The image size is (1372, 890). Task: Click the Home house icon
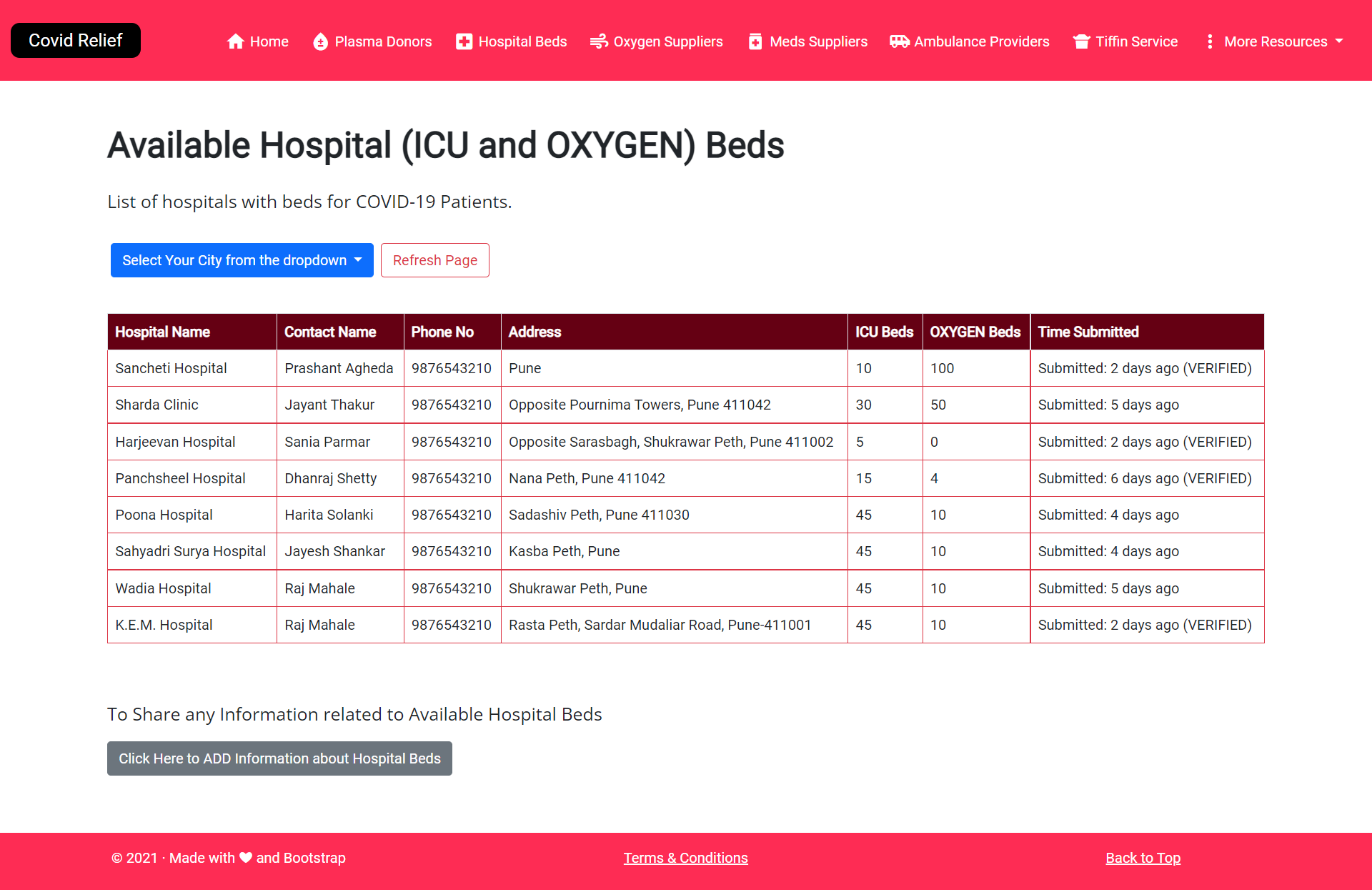[236, 41]
